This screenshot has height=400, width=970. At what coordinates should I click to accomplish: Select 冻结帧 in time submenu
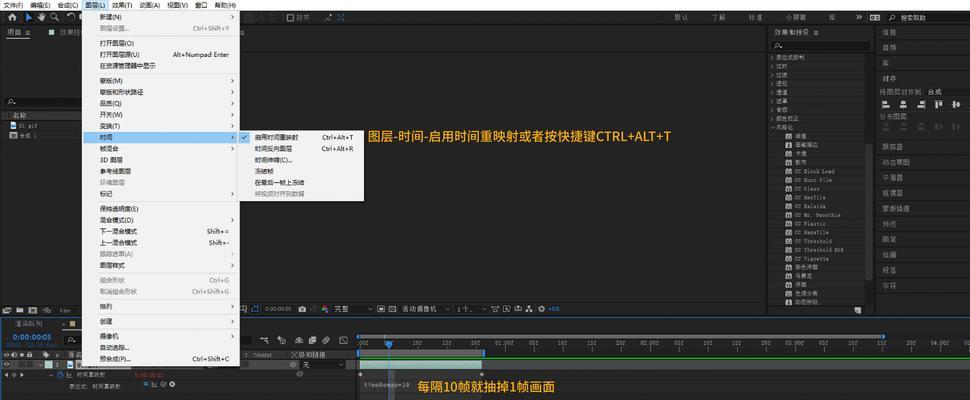[301, 171]
